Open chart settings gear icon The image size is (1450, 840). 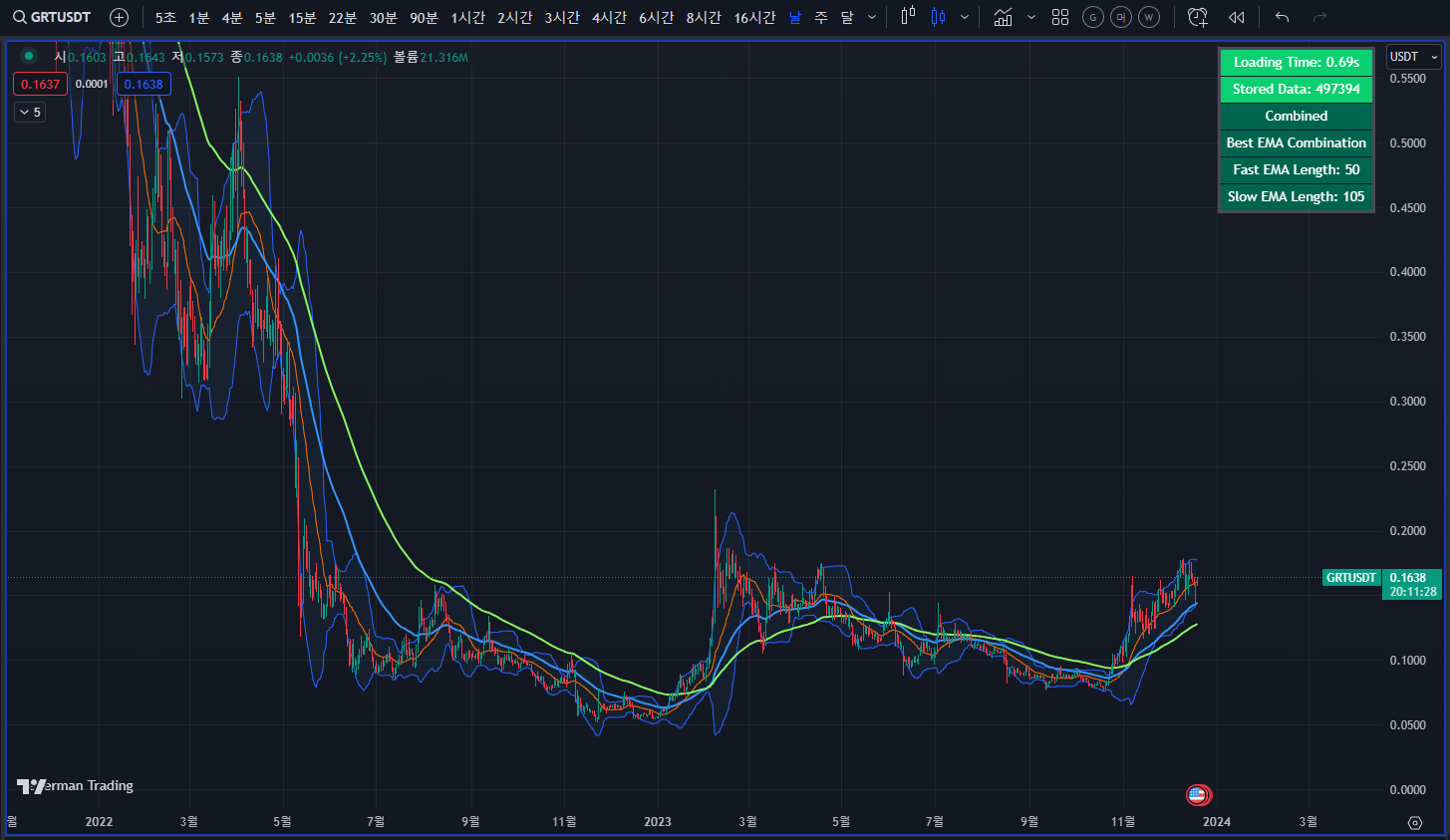point(1414,822)
